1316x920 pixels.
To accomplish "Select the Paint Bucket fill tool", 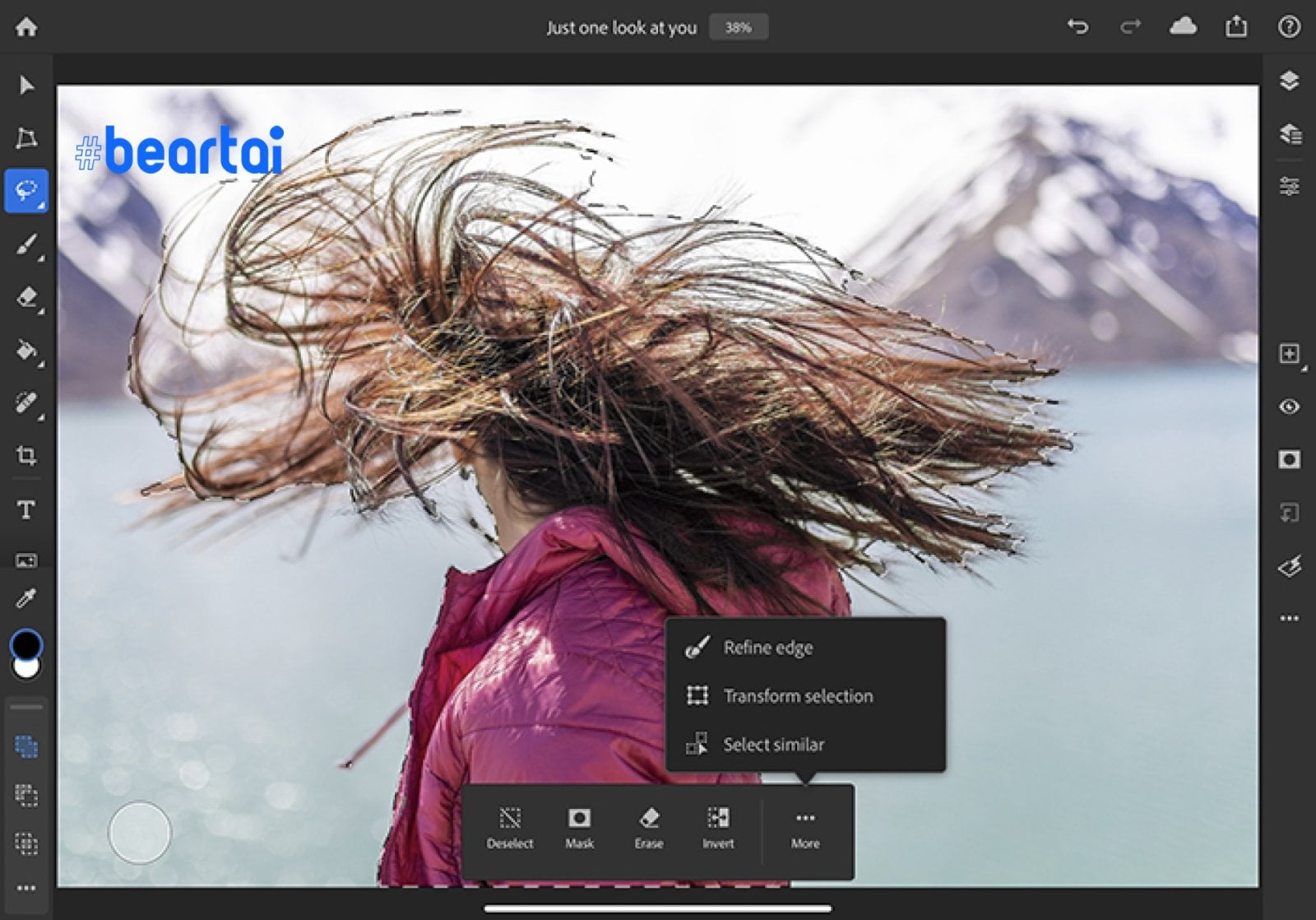I will point(26,351).
